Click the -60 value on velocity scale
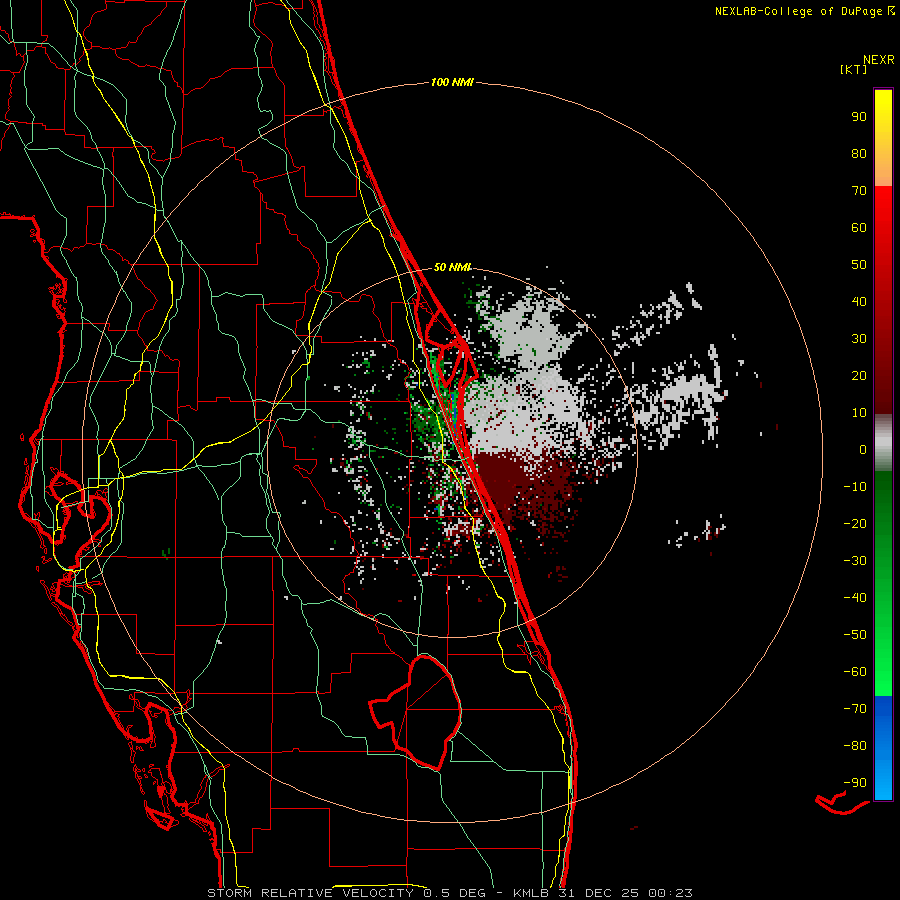Viewport: 900px width, 900px height. point(855,672)
